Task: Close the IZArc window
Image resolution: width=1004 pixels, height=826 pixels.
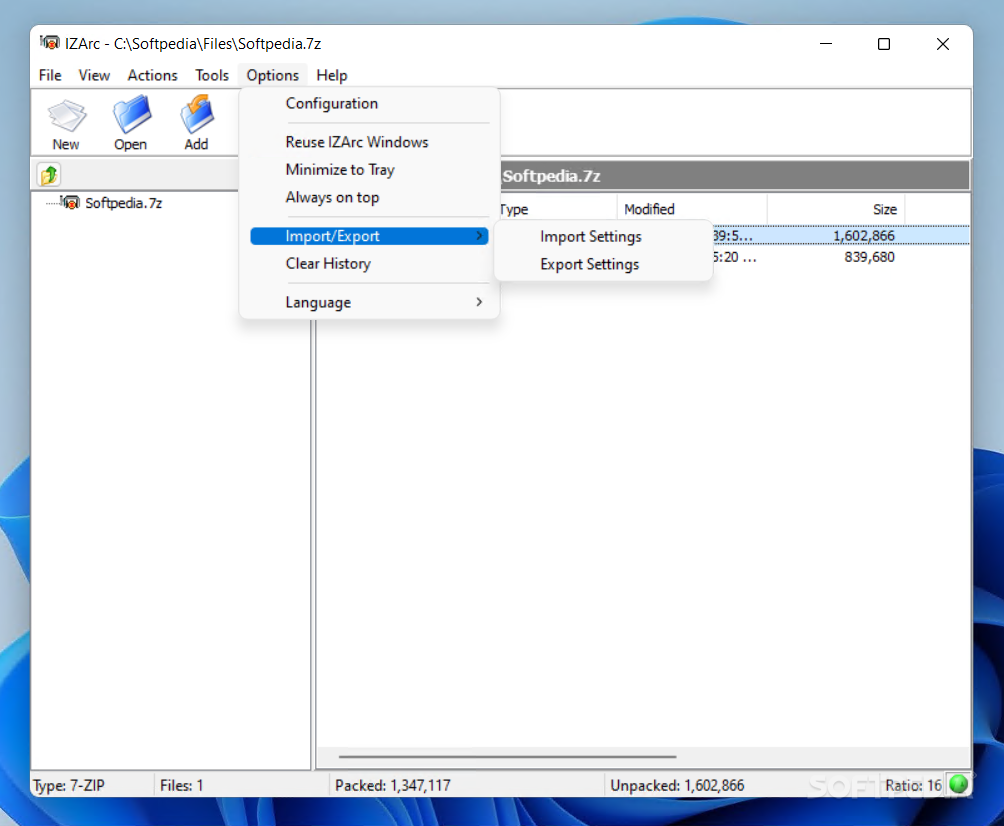Action: click(943, 44)
